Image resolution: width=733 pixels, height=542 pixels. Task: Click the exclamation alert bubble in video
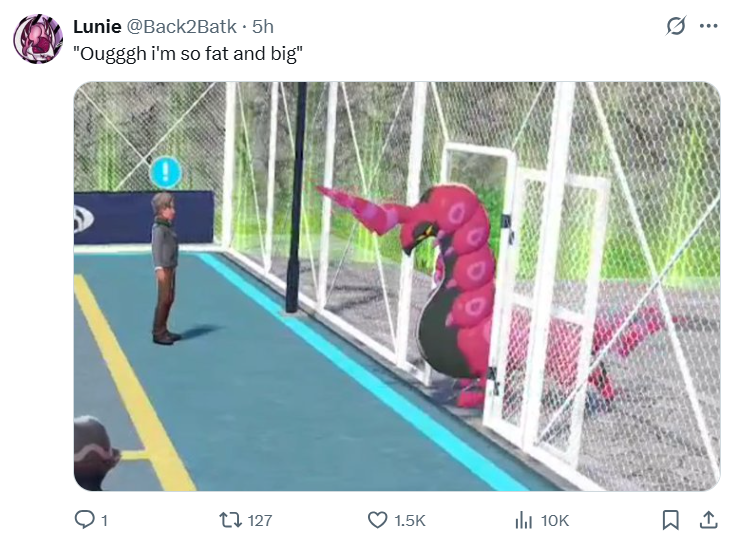tap(165, 172)
